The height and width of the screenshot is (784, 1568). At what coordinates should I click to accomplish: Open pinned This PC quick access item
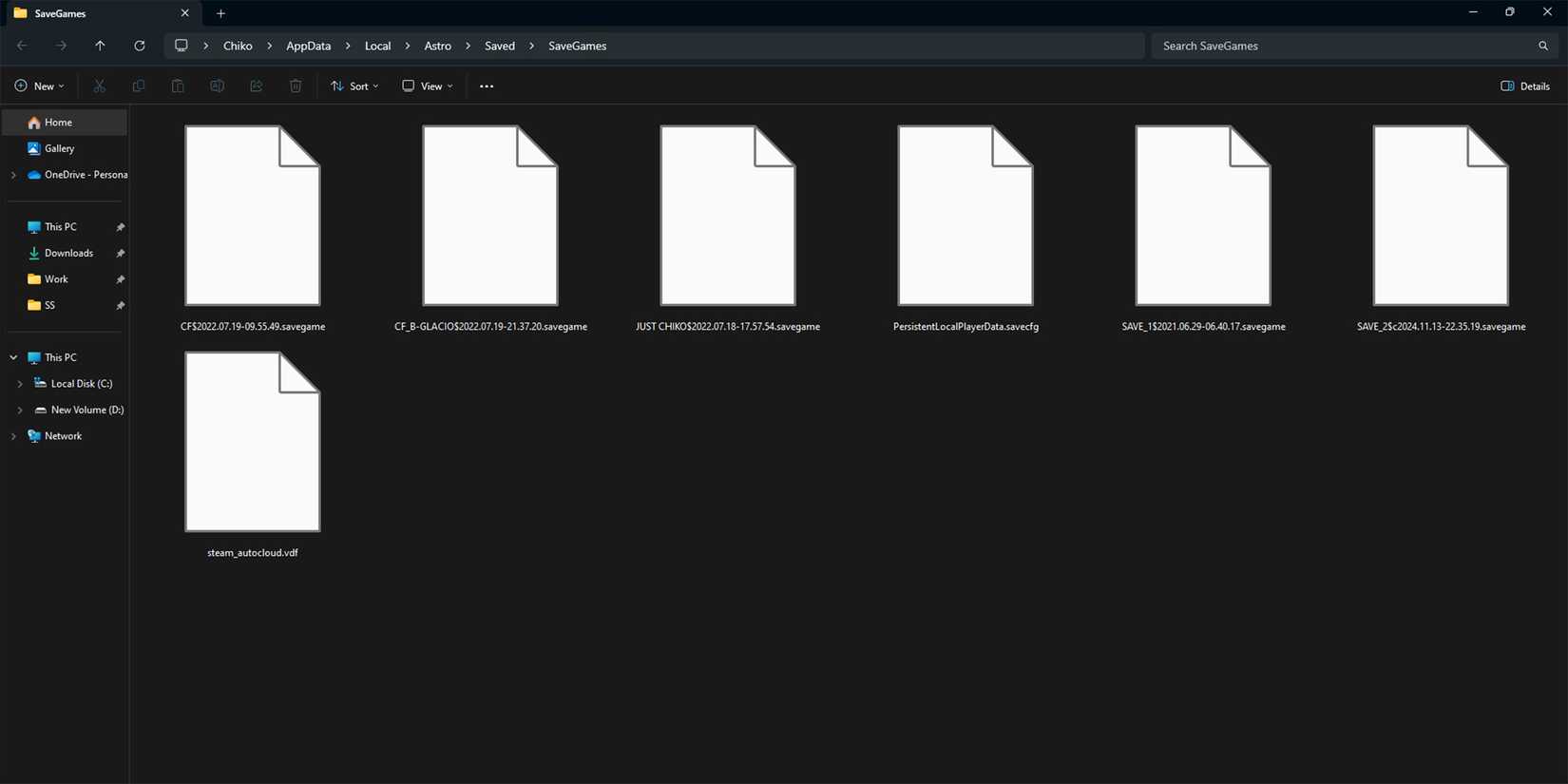click(x=65, y=227)
